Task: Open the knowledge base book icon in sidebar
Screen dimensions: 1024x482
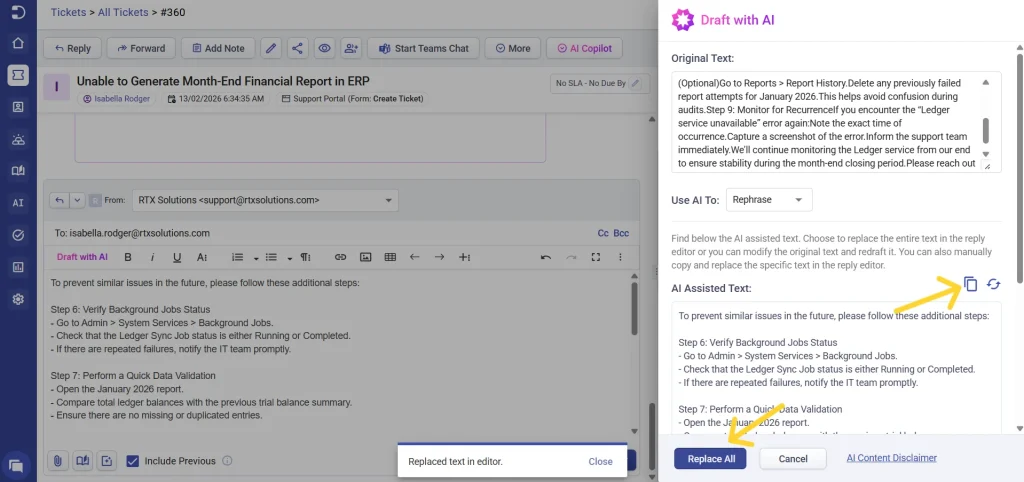Action: [x=18, y=171]
